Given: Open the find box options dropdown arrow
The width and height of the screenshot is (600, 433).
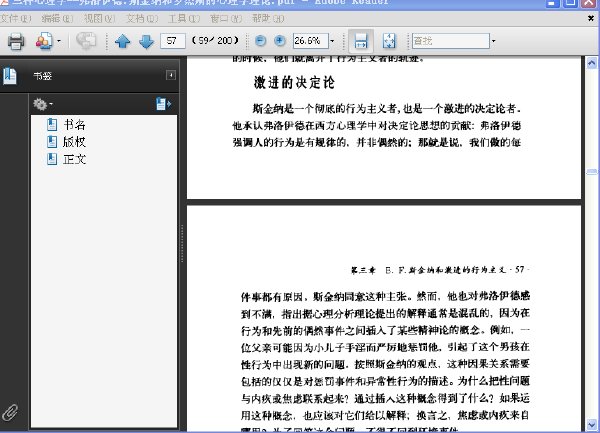Looking at the screenshot, I should pos(493,41).
